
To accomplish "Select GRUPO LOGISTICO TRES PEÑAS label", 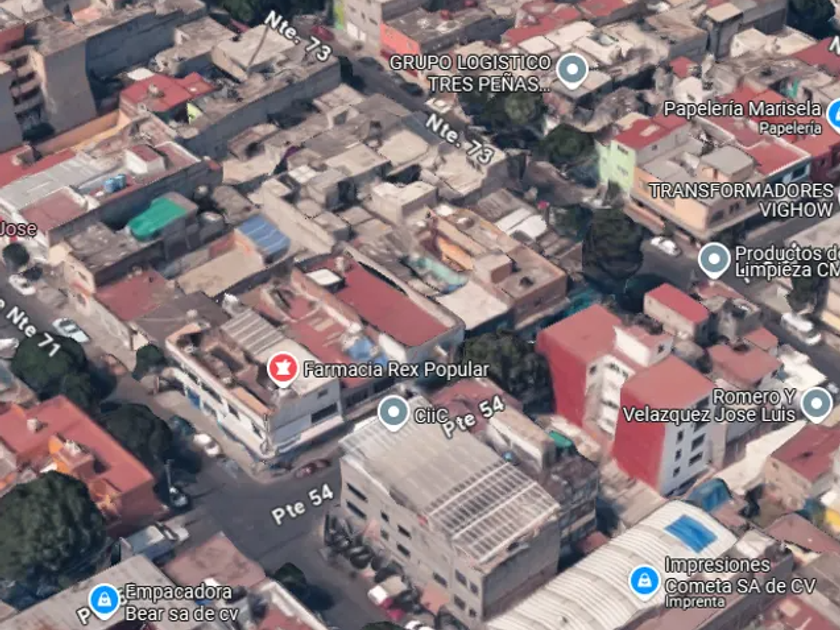I will point(470,73).
